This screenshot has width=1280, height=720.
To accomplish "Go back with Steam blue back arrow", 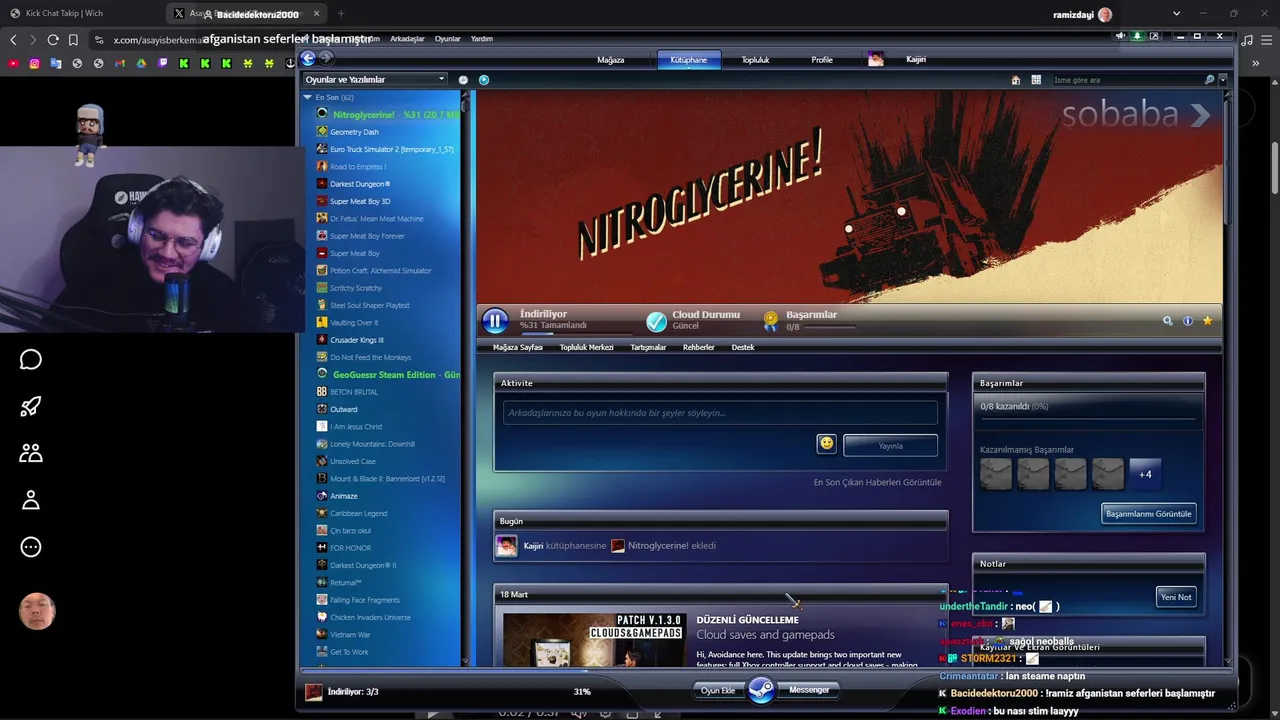I will point(308,59).
